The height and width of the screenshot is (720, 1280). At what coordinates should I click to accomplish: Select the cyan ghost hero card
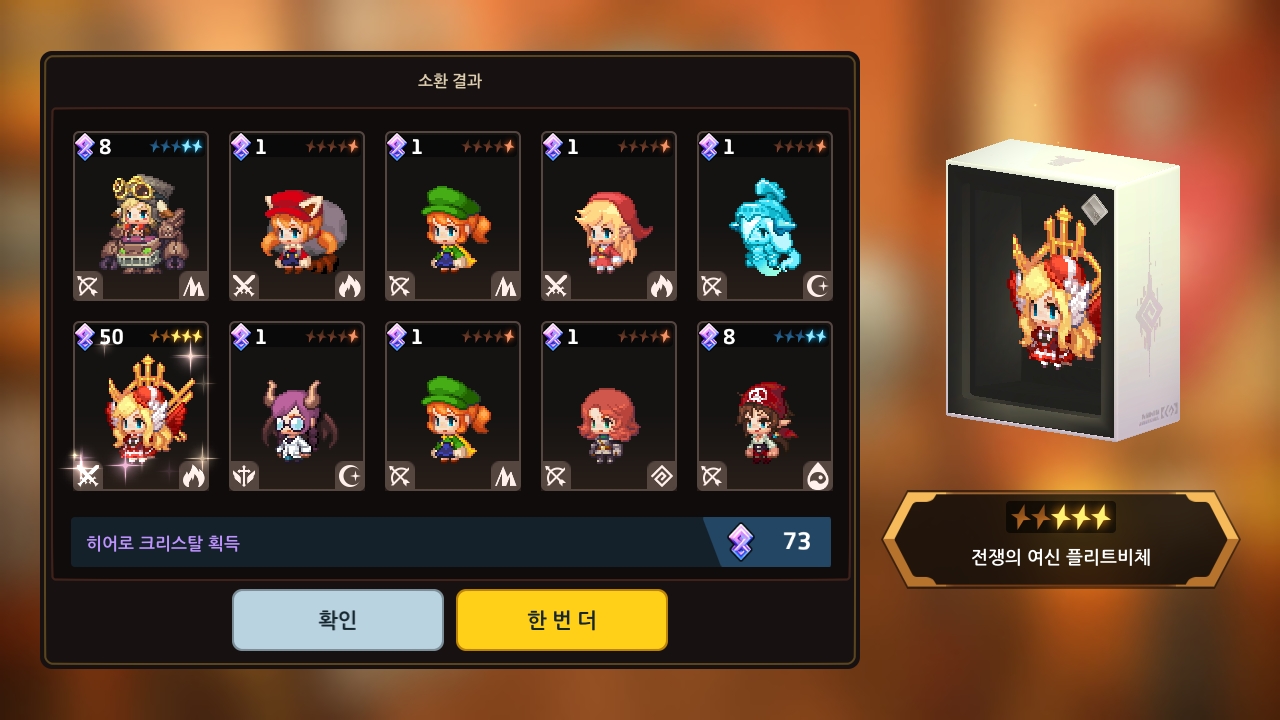(x=765, y=216)
